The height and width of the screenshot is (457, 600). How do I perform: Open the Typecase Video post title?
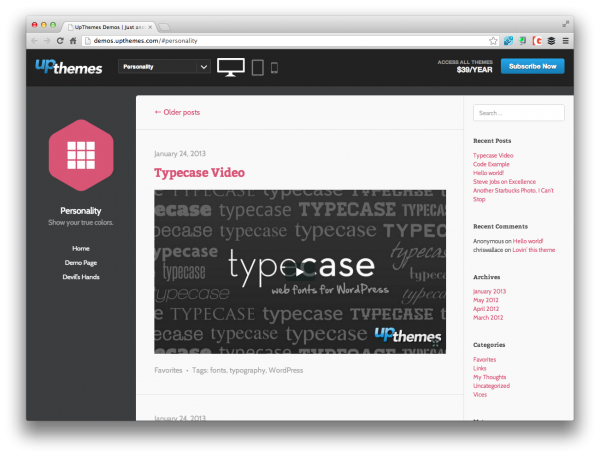tap(199, 173)
